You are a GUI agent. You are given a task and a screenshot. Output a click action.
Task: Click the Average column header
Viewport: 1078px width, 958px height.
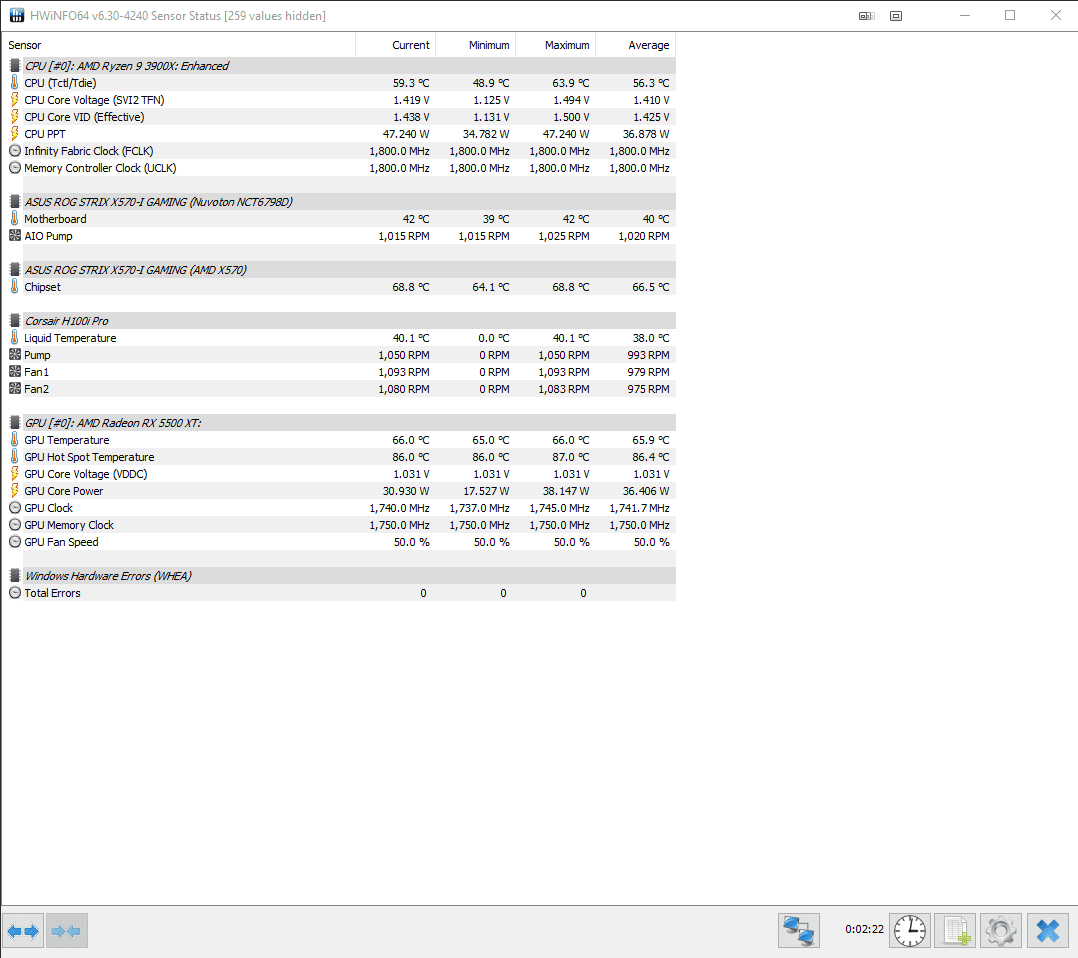pos(635,45)
